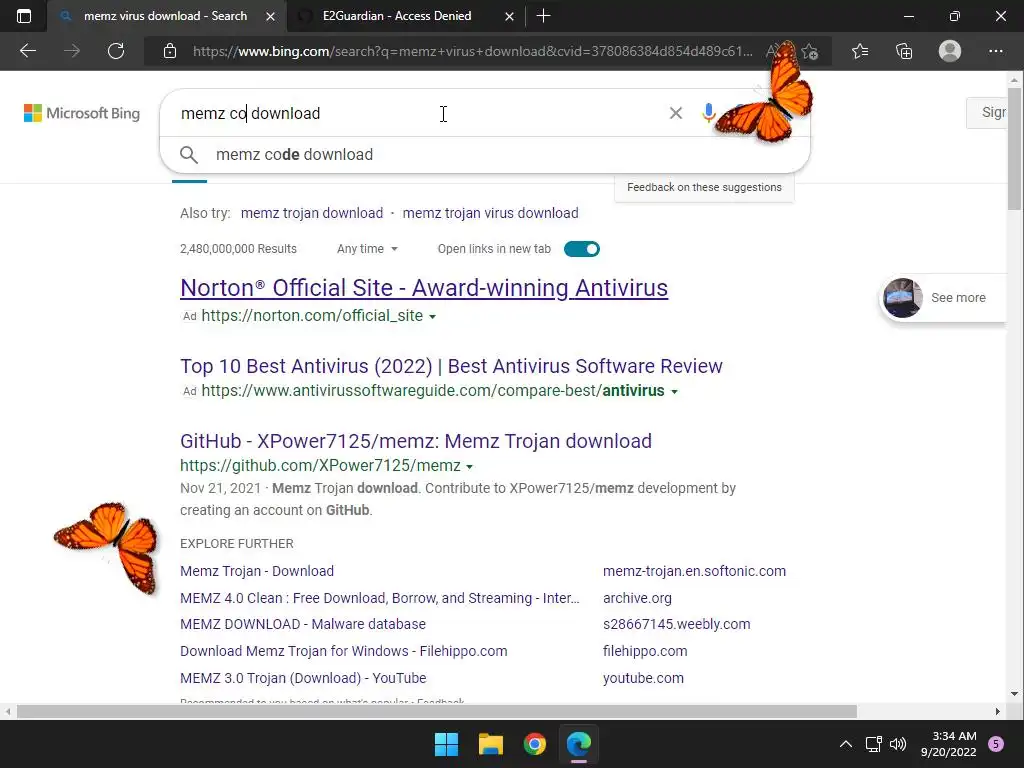Viewport: 1024px width, 768px height.
Task: Open File Explorer from taskbar
Action: (x=490, y=744)
